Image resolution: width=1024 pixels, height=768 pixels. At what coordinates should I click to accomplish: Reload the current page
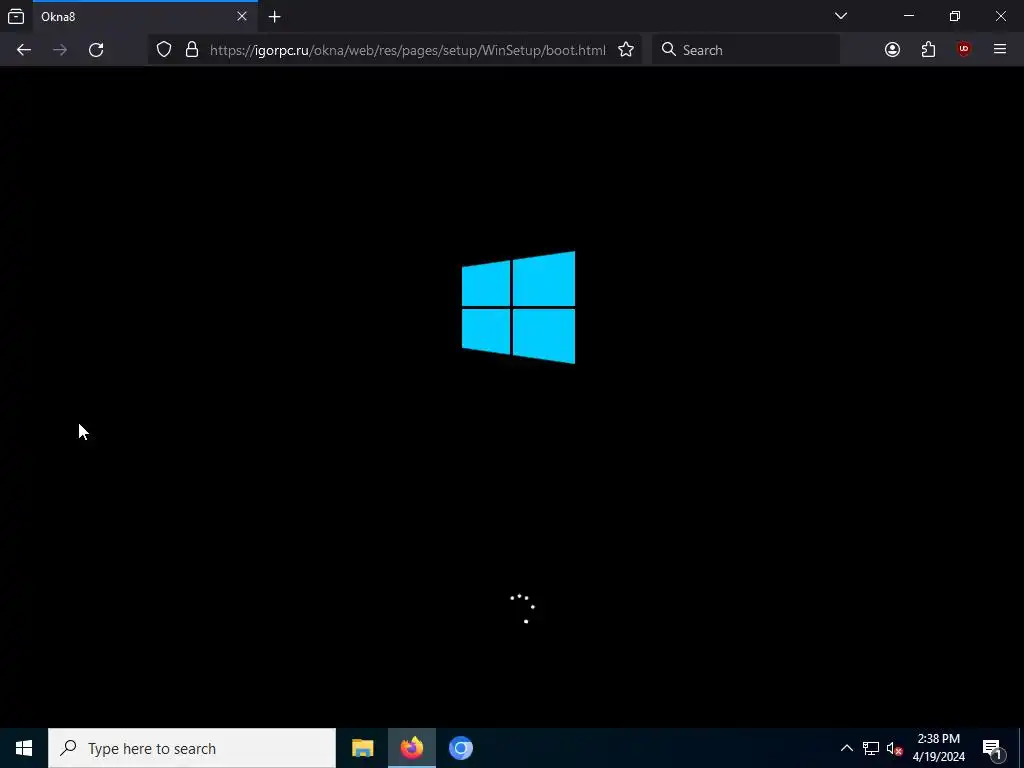coord(96,50)
